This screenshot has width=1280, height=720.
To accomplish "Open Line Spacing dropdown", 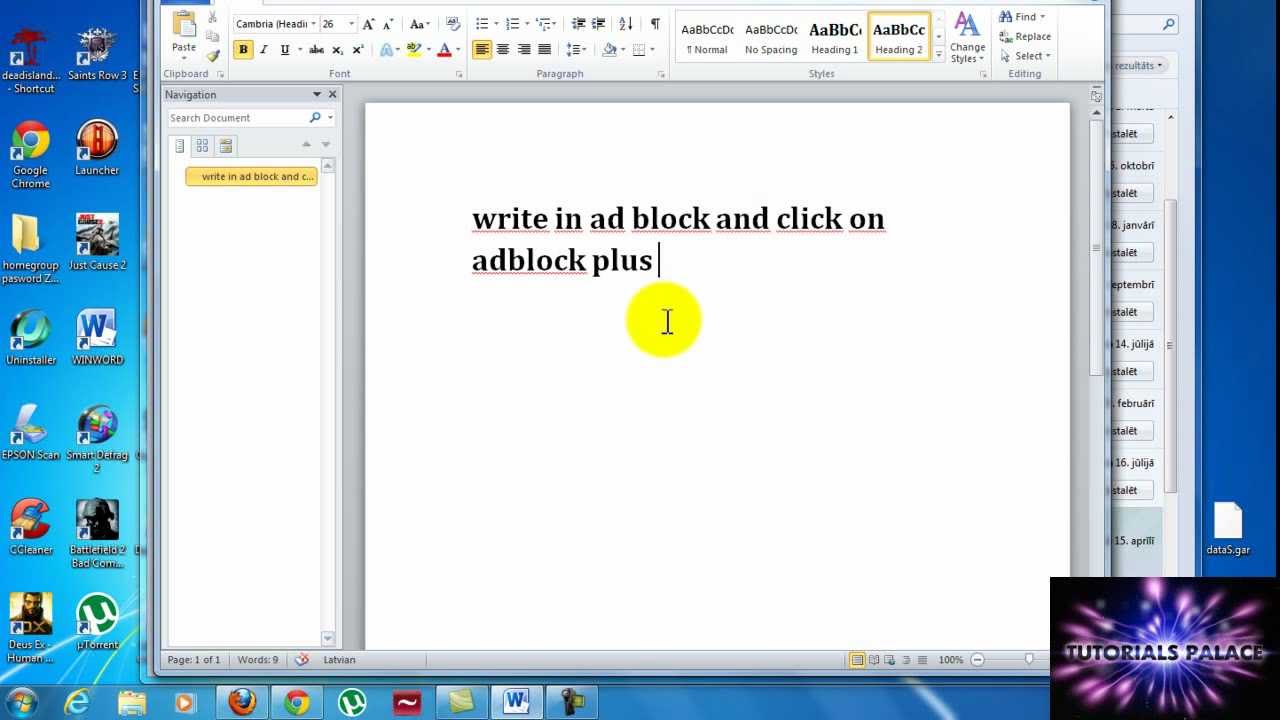I will [x=576, y=50].
